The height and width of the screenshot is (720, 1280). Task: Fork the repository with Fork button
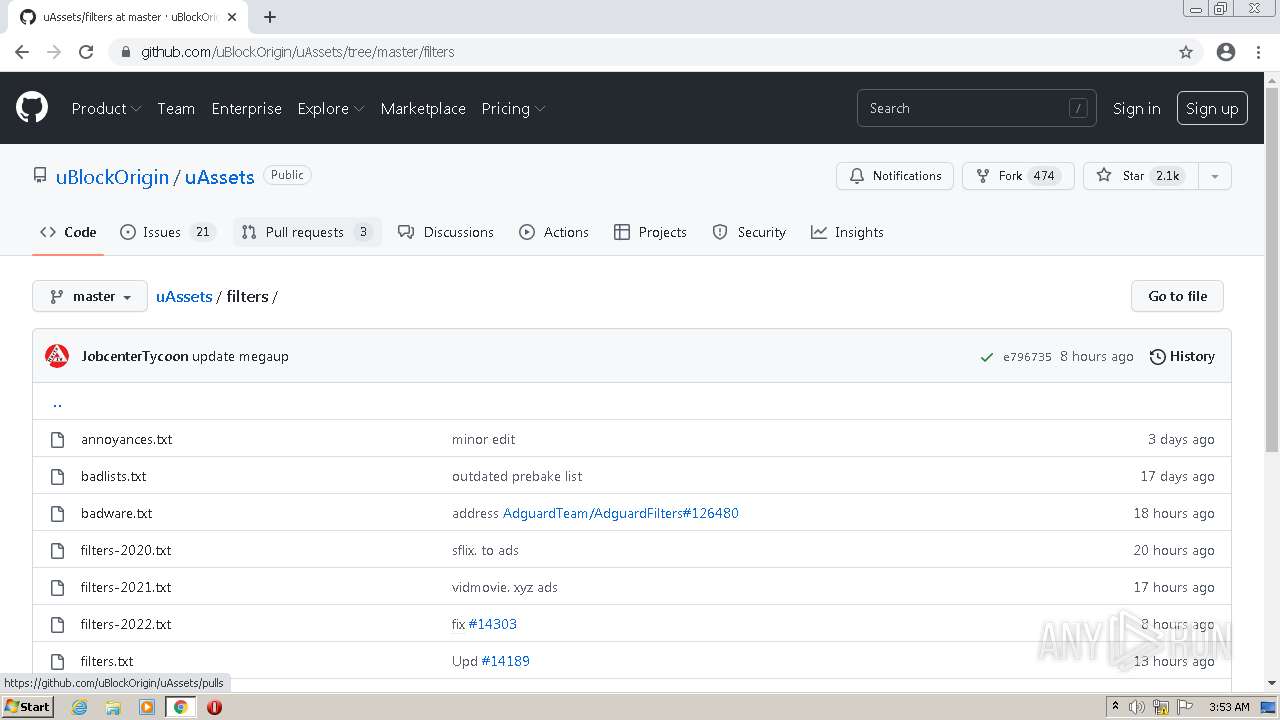click(1018, 176)
